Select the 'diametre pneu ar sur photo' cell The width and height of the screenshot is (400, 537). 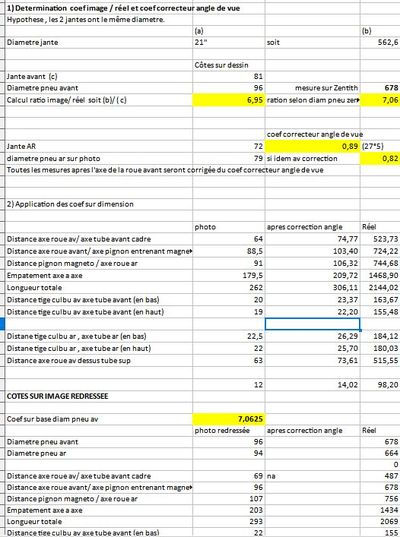tap(99, 159)
